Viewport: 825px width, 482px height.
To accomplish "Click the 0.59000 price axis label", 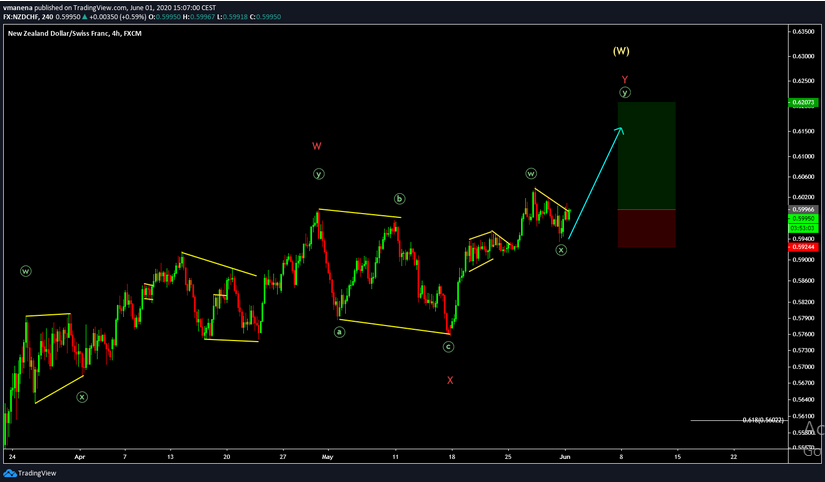I will click(803, 259).
